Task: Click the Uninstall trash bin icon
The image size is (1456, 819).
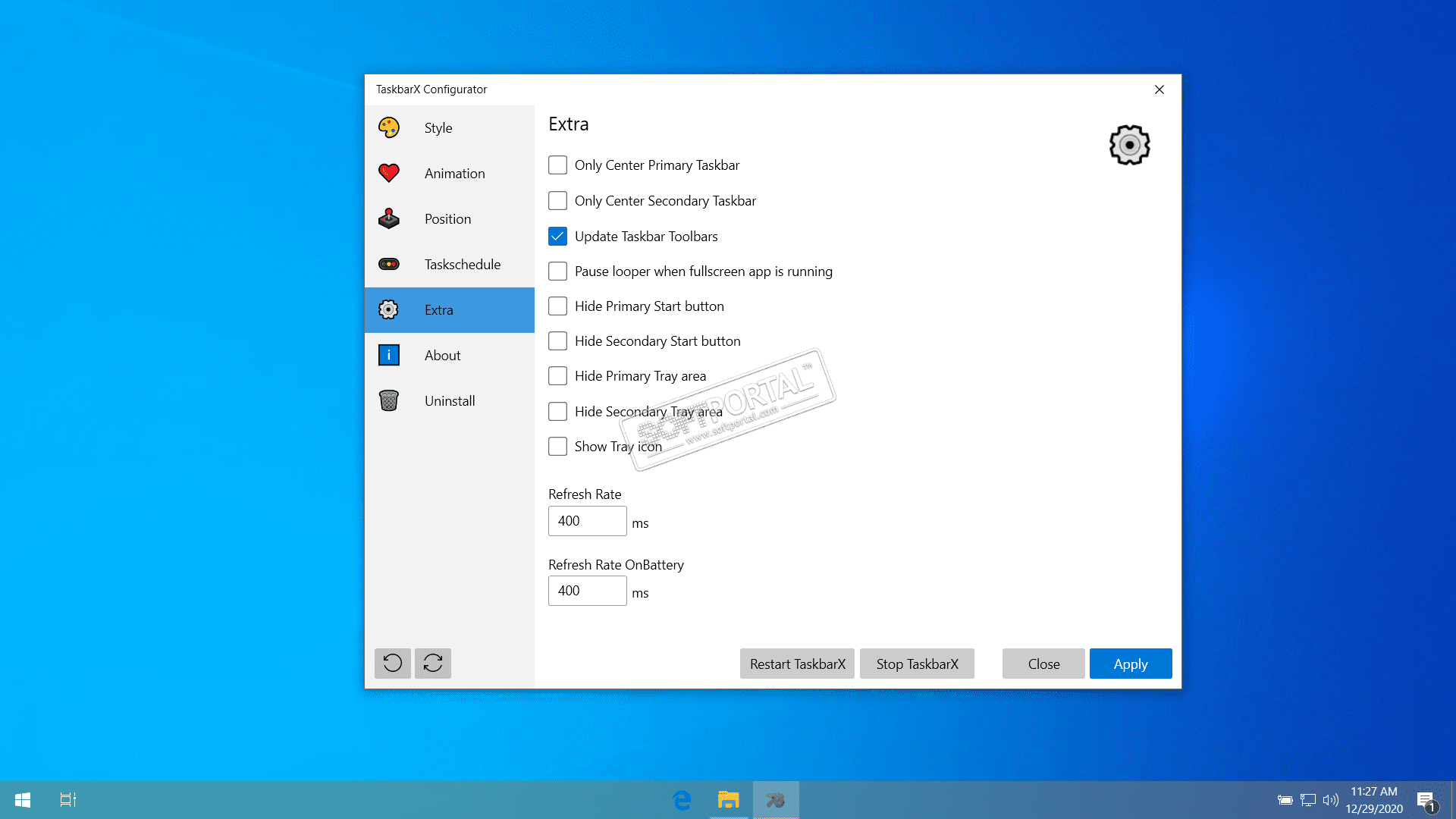Action: pyautogui.click(x=389, y=400)
